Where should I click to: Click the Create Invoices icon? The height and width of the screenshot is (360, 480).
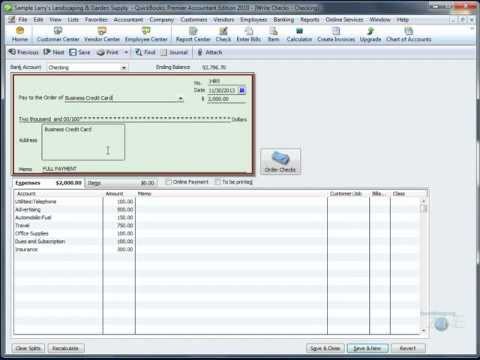[336, 35]
